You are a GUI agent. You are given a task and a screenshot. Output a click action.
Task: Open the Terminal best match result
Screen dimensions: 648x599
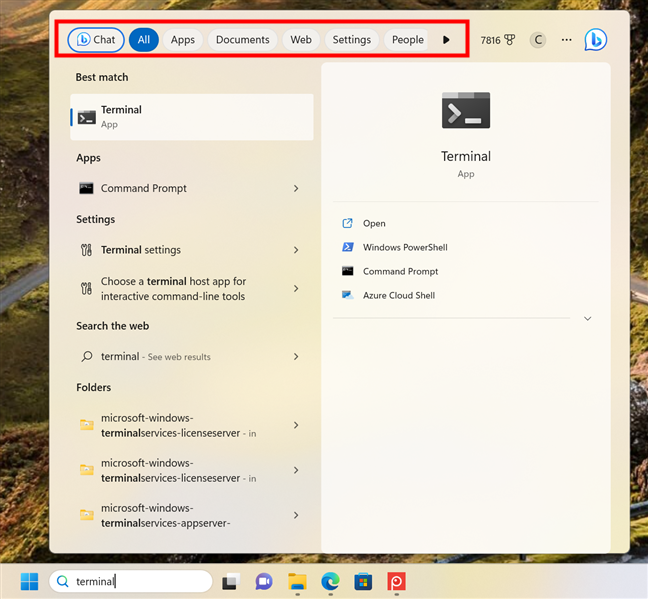(192, 117)
